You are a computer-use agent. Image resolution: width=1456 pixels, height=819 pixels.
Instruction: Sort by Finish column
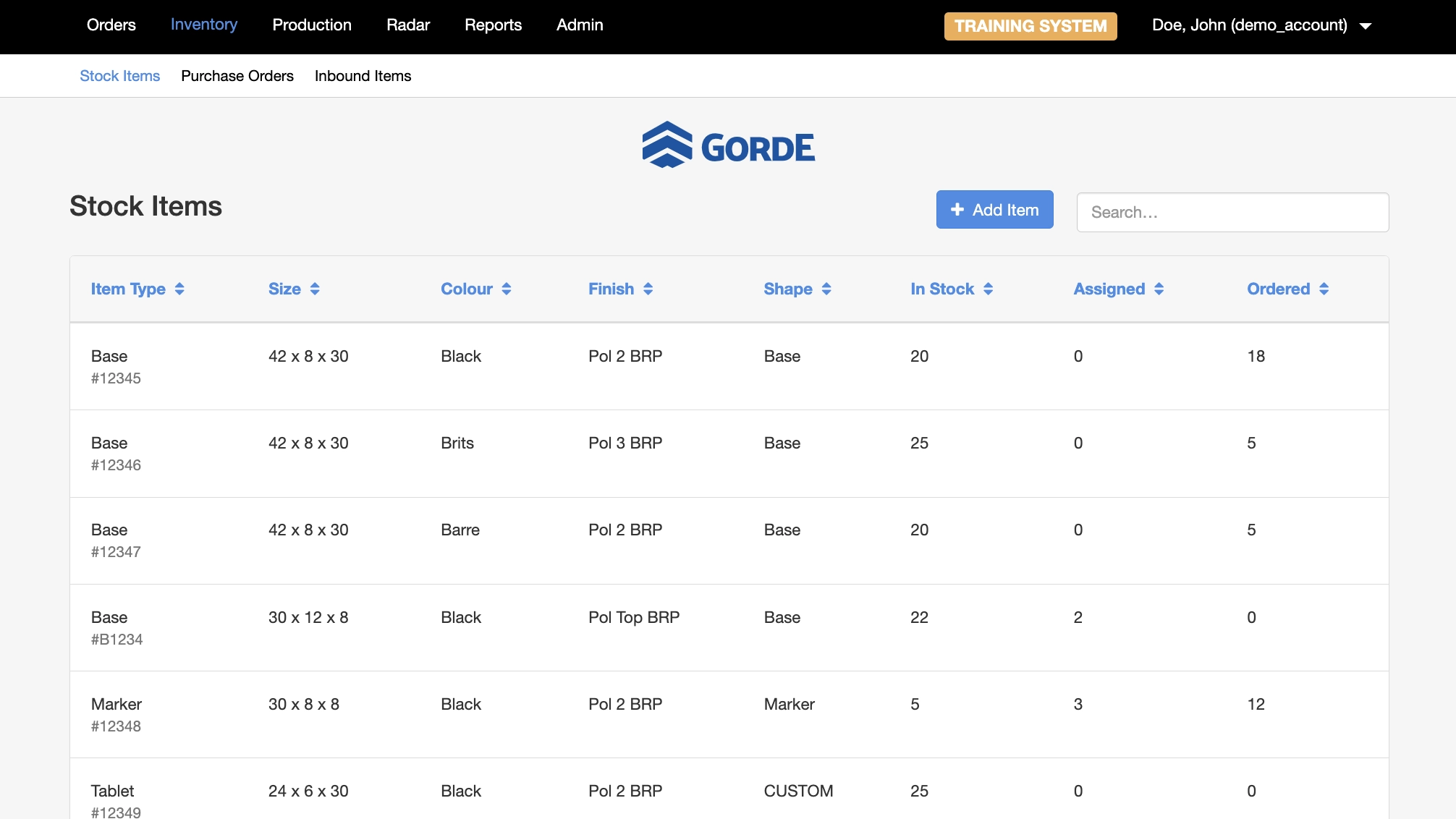(621, 289)
